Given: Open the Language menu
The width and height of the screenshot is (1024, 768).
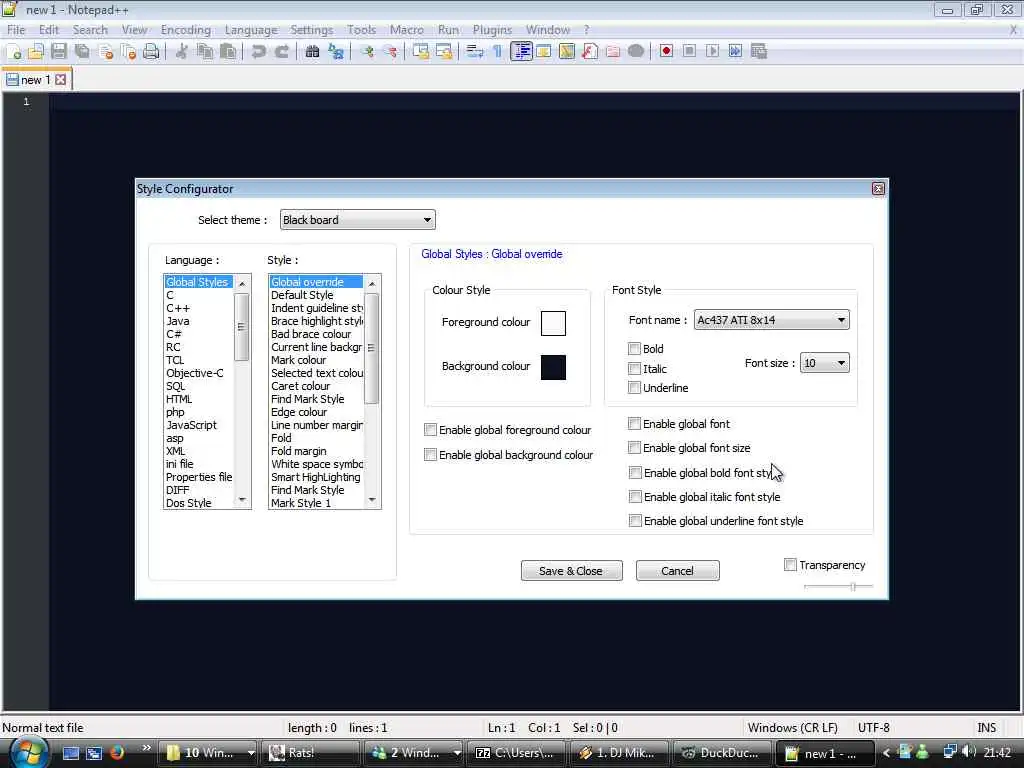Looking at the screenshot, I should coord(251,30).
